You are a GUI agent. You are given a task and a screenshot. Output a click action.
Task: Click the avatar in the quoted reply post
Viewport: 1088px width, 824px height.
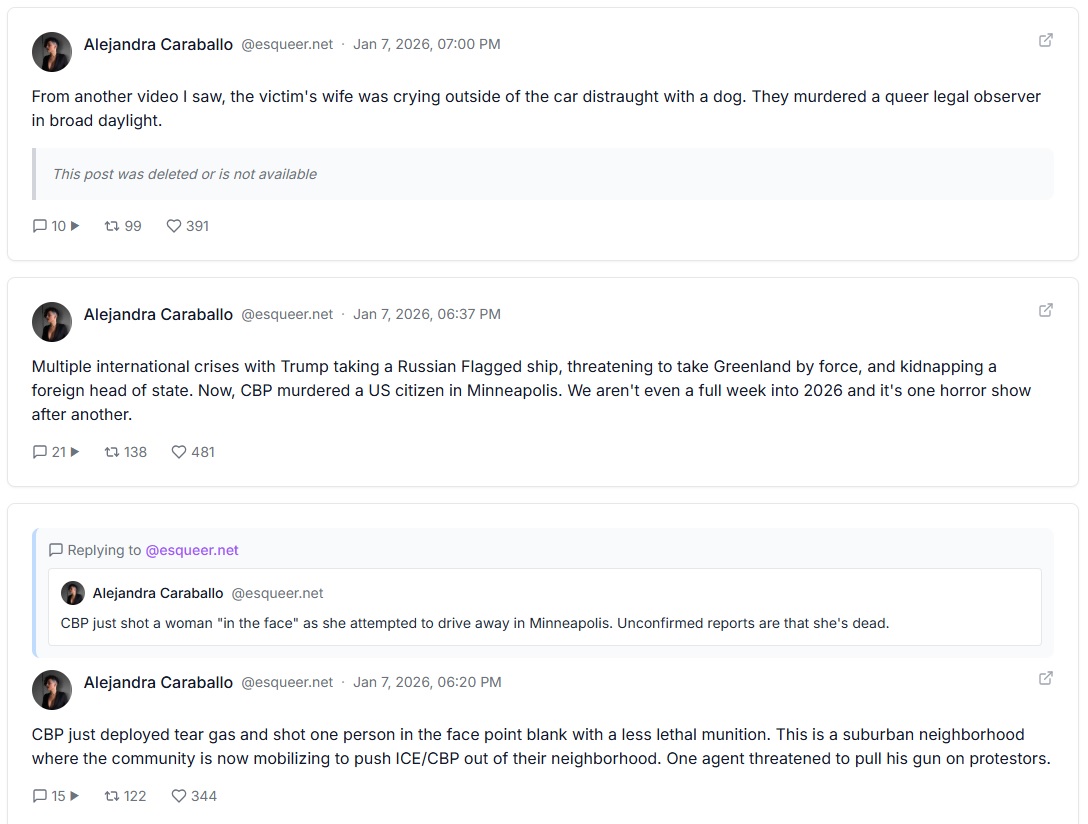(73, 593)
